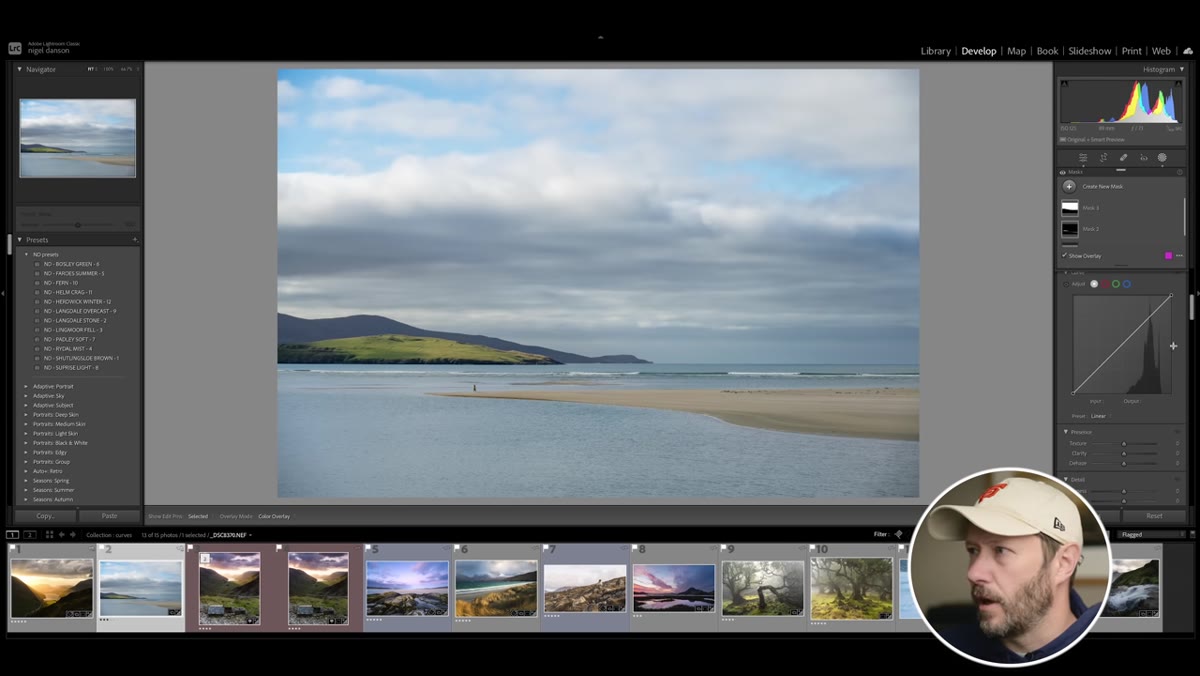Click the magenta overlay color swatch
Image resolution: width=1200 pixels, height=676 pixels.
point(1167,256)
